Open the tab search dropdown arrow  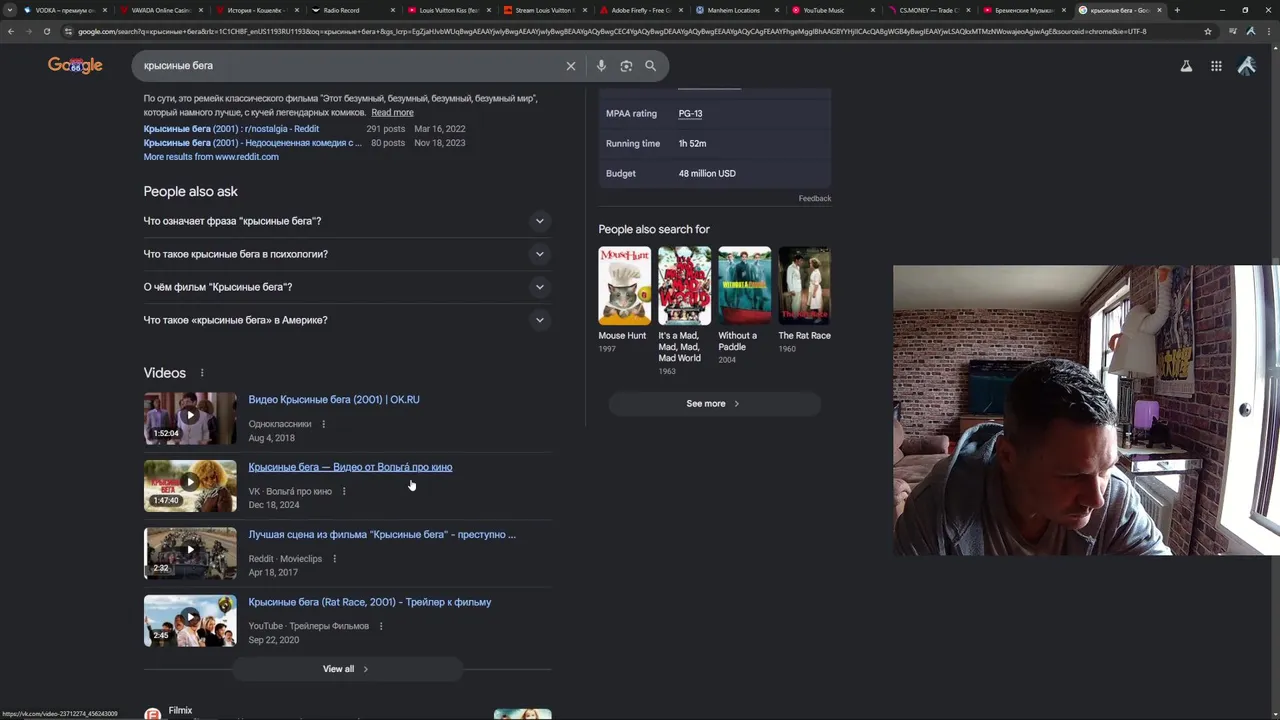(x=11, y=10)
